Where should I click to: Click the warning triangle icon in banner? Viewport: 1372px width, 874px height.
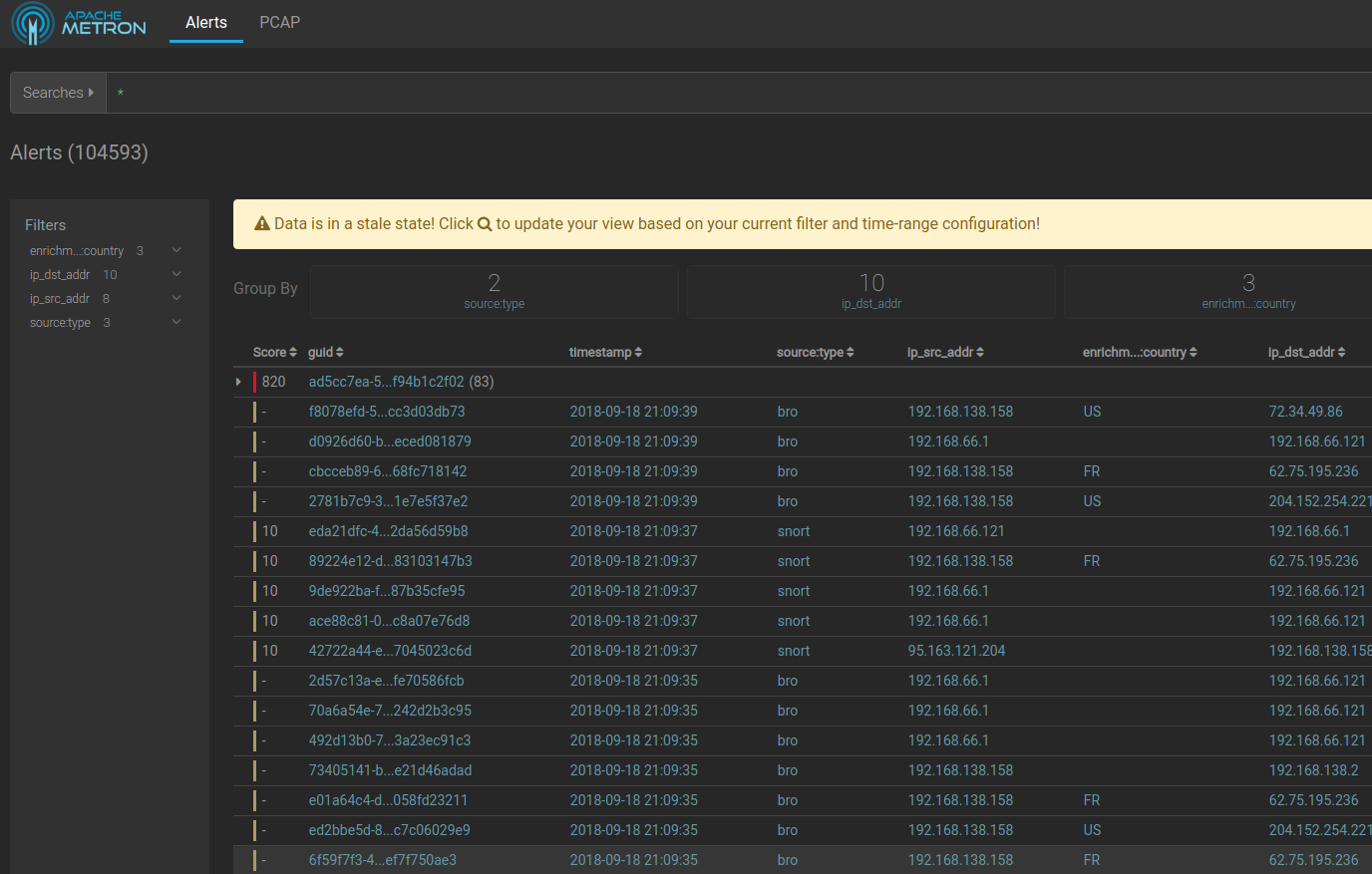262,224
